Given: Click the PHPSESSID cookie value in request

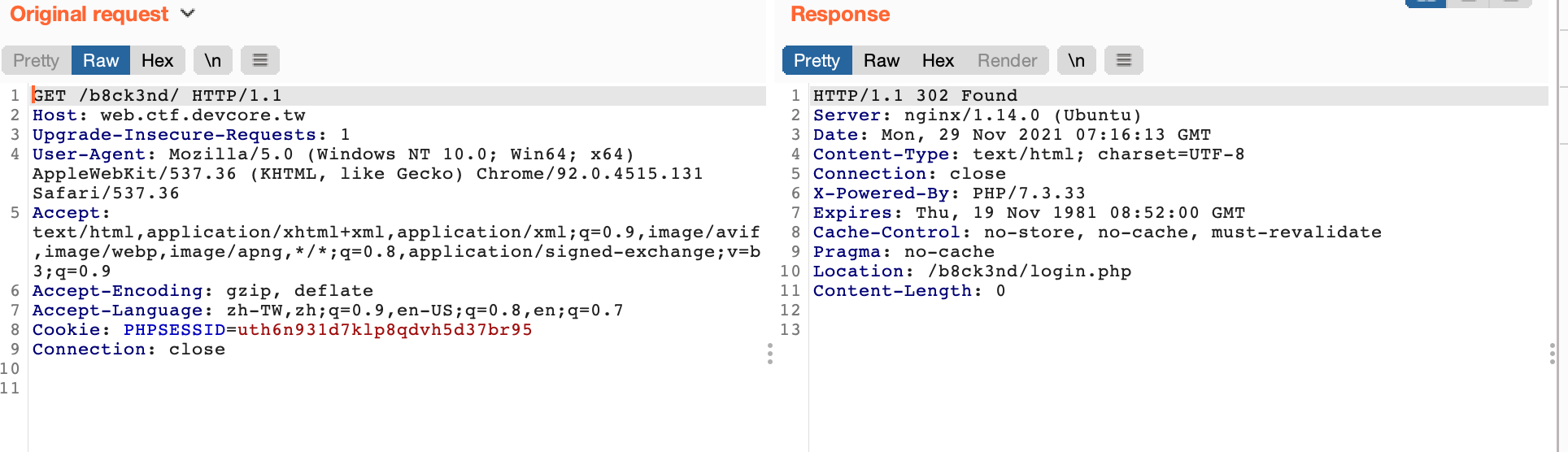Looking at the screenshot, I should pyautogui.click(x=385, y=330).
